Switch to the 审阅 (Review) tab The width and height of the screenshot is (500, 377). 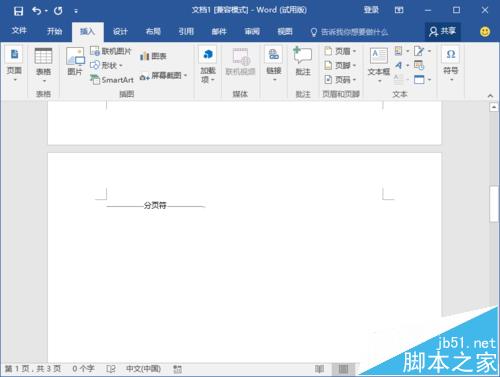pyautogui.click(x=252, y=32)
